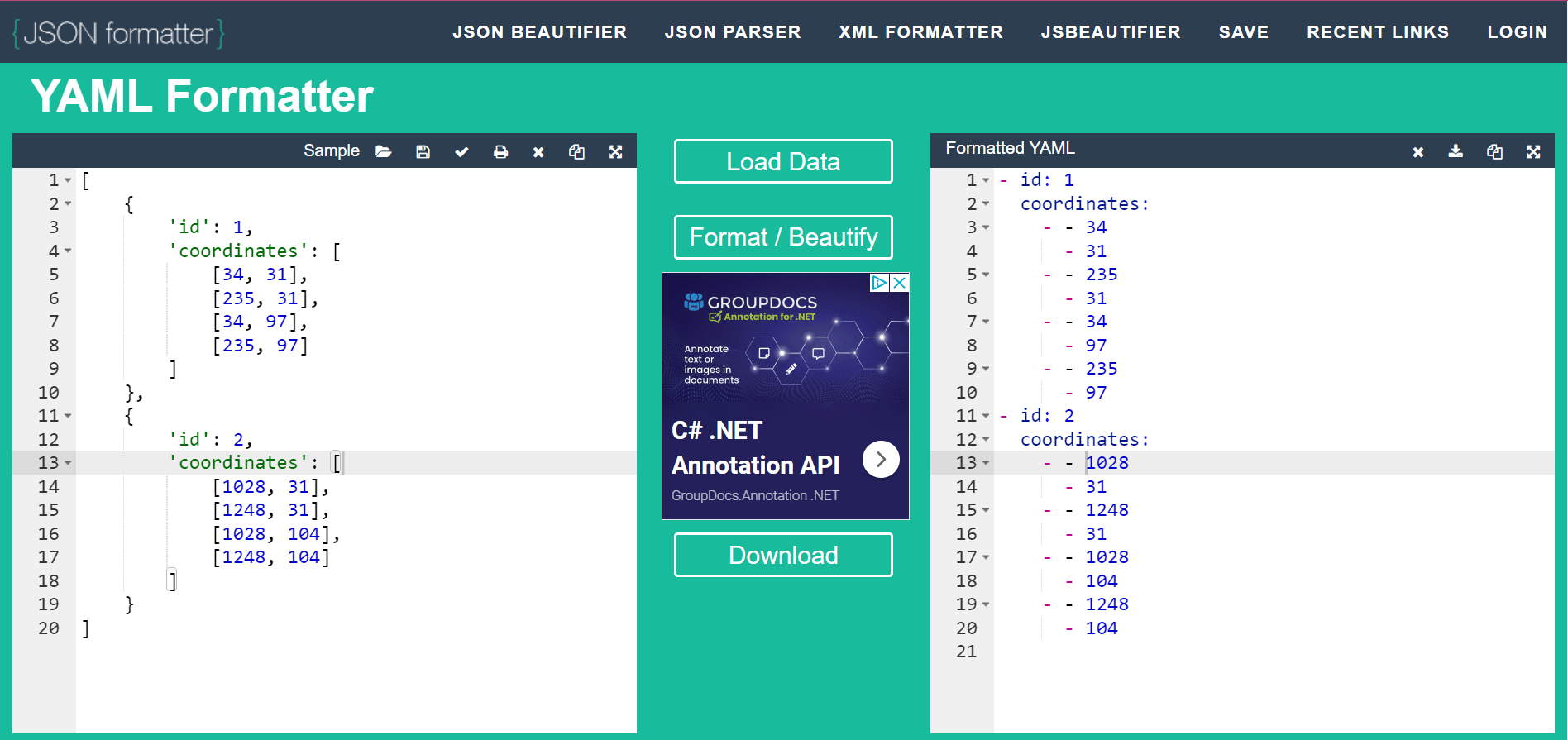Fold output coordinates at line 12
Screen dimensions: 1568x740
click(x=986, y=440)
